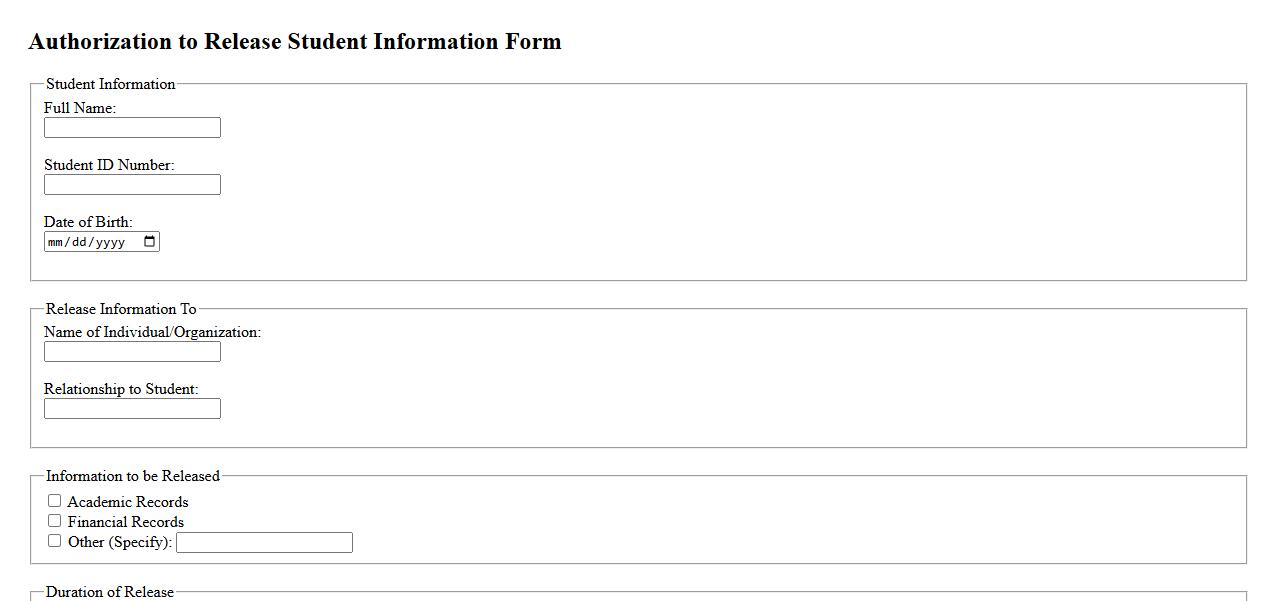Open the Date of Birth calendar picker

(x=150, y=241)
